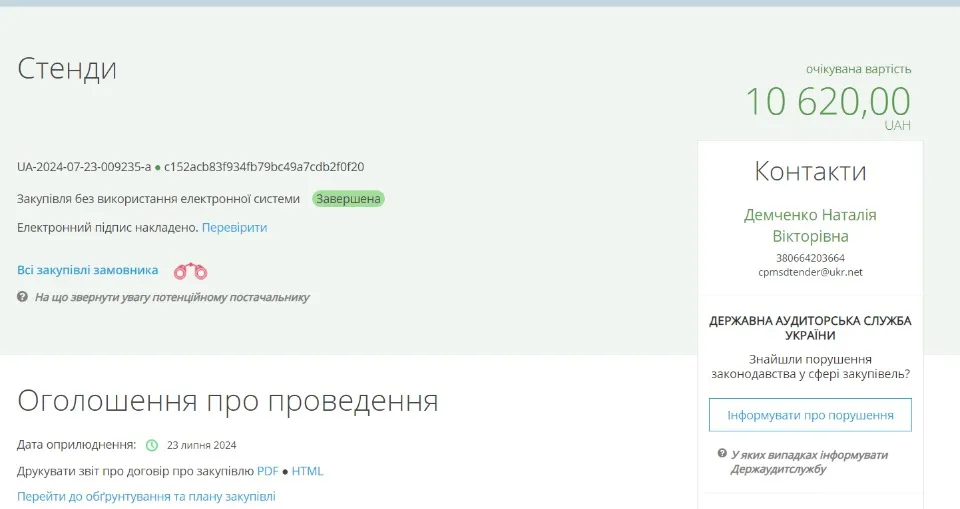Select hash c152acb83f934fb79bc49a7cdb2f0f20
Viewport: 960px width, 509px height.
pos(264,167)
